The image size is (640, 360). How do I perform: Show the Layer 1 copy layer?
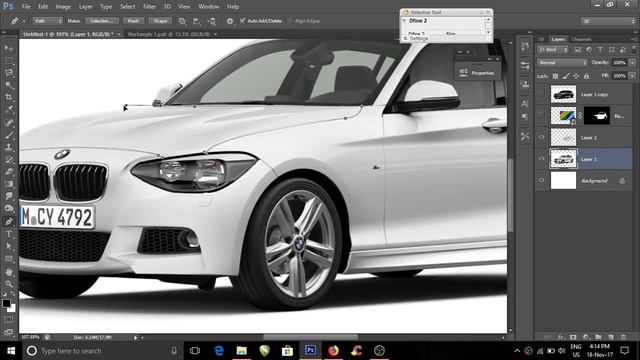tap(542, 94)
